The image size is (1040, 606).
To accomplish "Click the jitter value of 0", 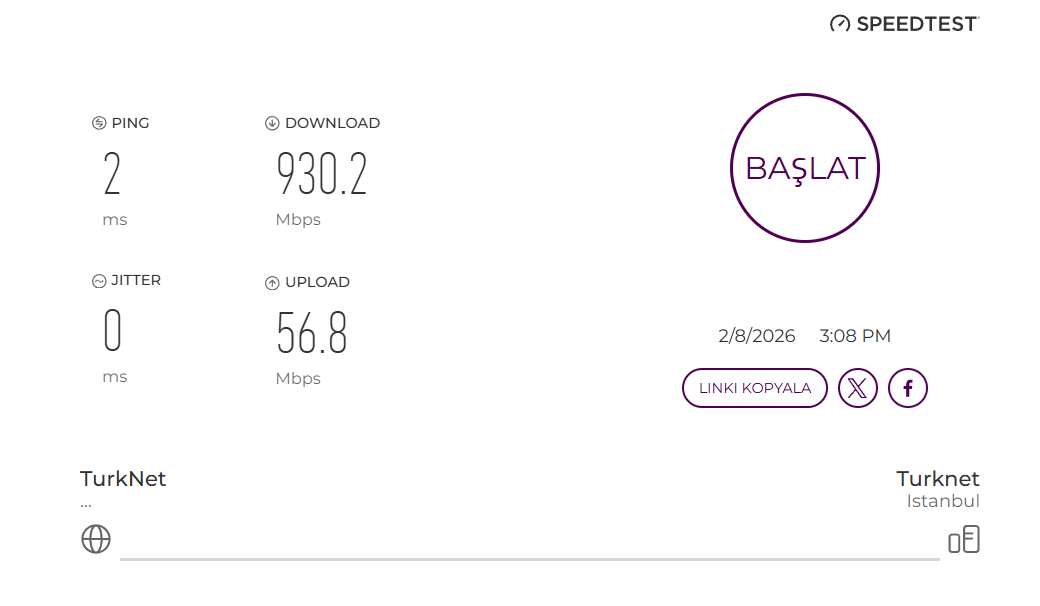I will (113, 330).
